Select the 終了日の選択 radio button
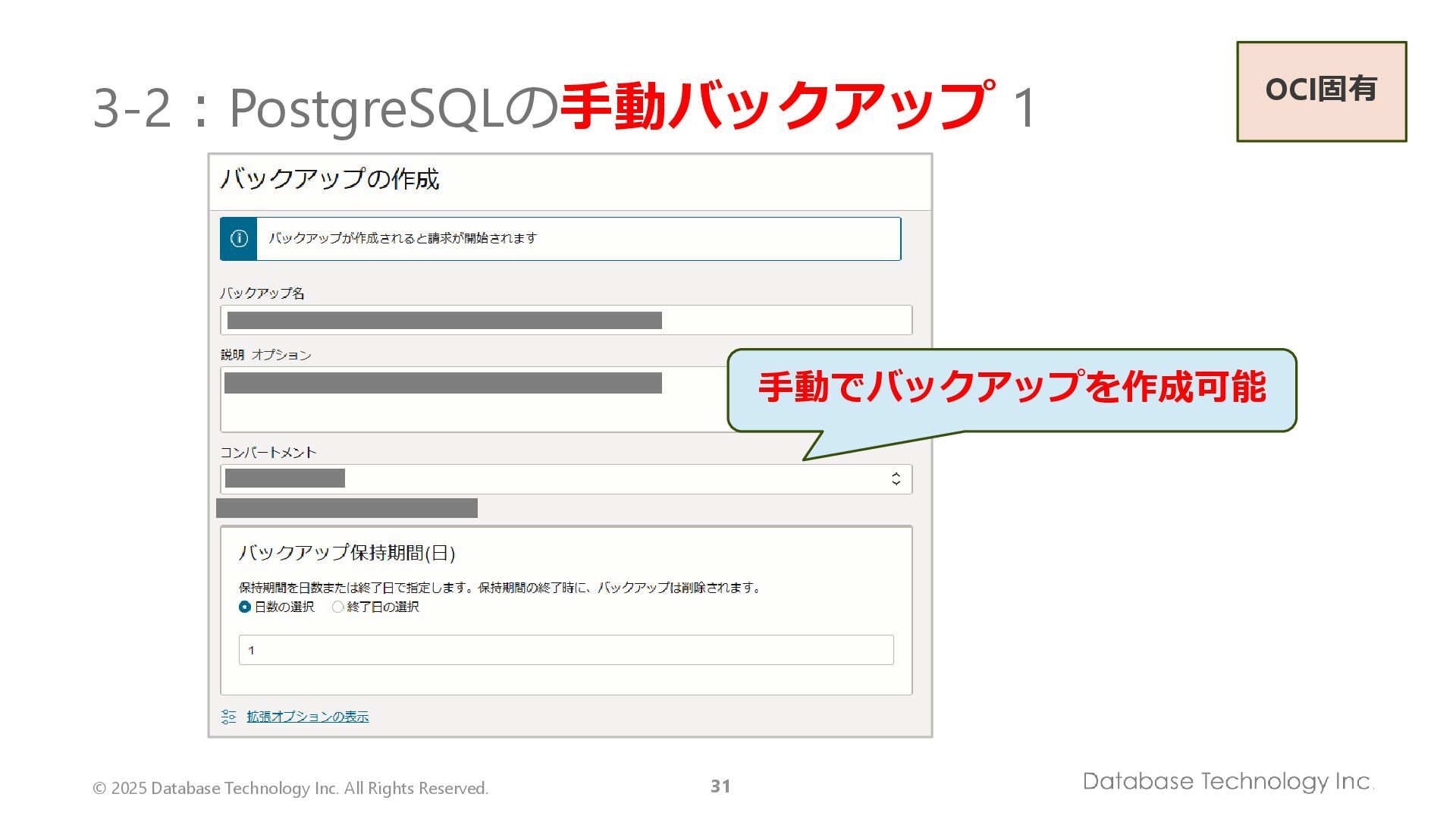Image resolution: width=1456 pixels, height=819 pixels. [337, 607]
